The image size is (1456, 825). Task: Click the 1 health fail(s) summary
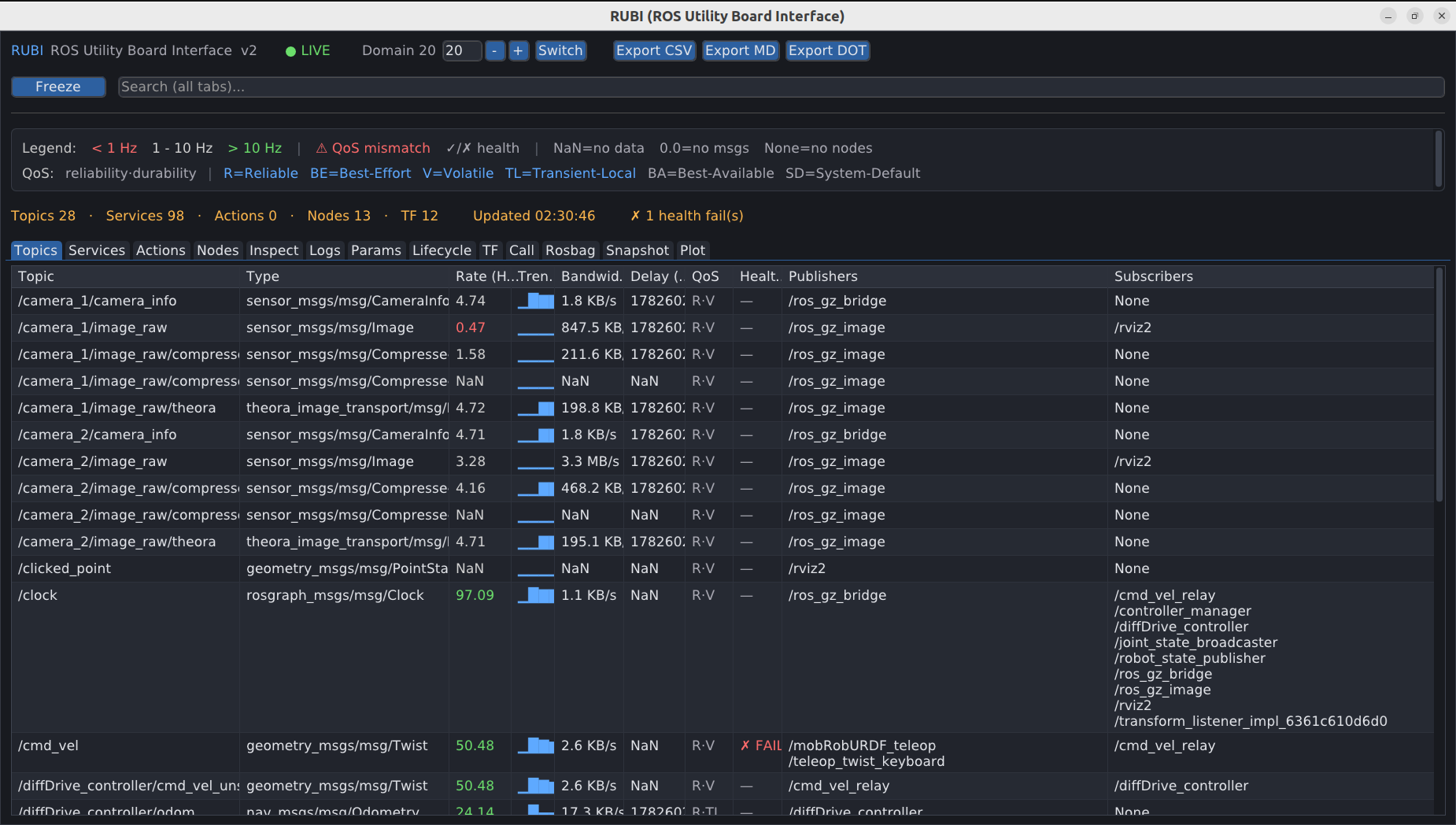click(687, 216)
